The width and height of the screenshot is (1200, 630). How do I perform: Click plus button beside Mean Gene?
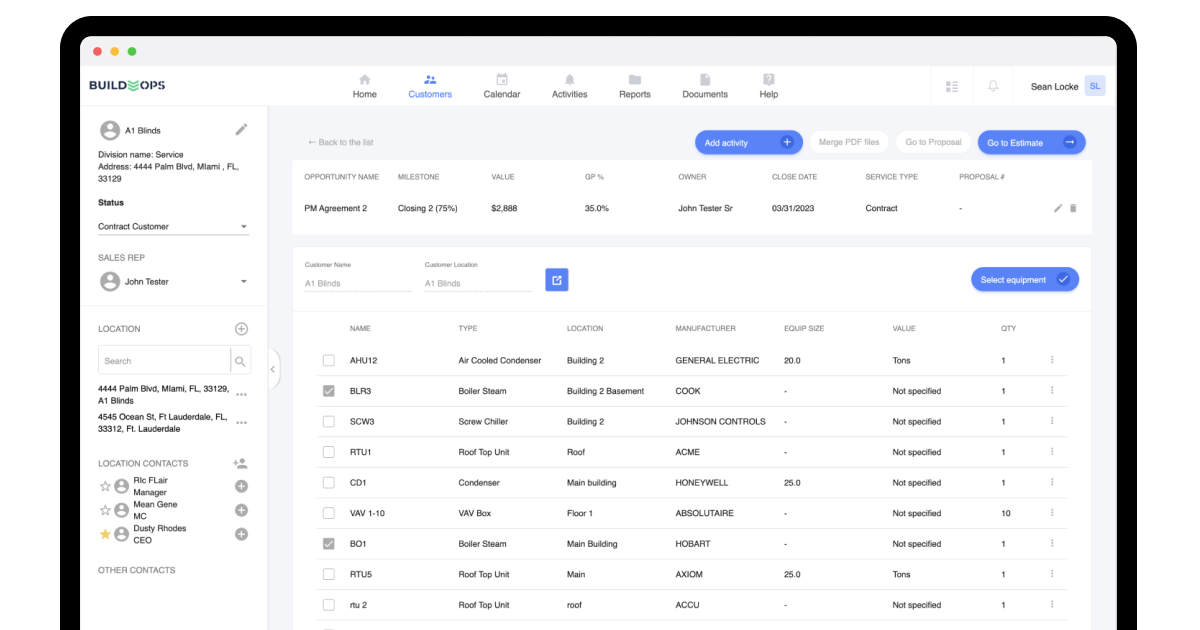click(241, 510)
